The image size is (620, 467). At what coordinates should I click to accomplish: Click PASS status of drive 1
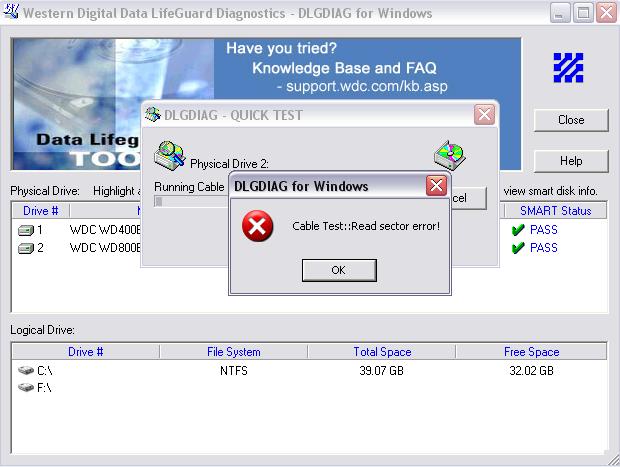pos(544,230)
